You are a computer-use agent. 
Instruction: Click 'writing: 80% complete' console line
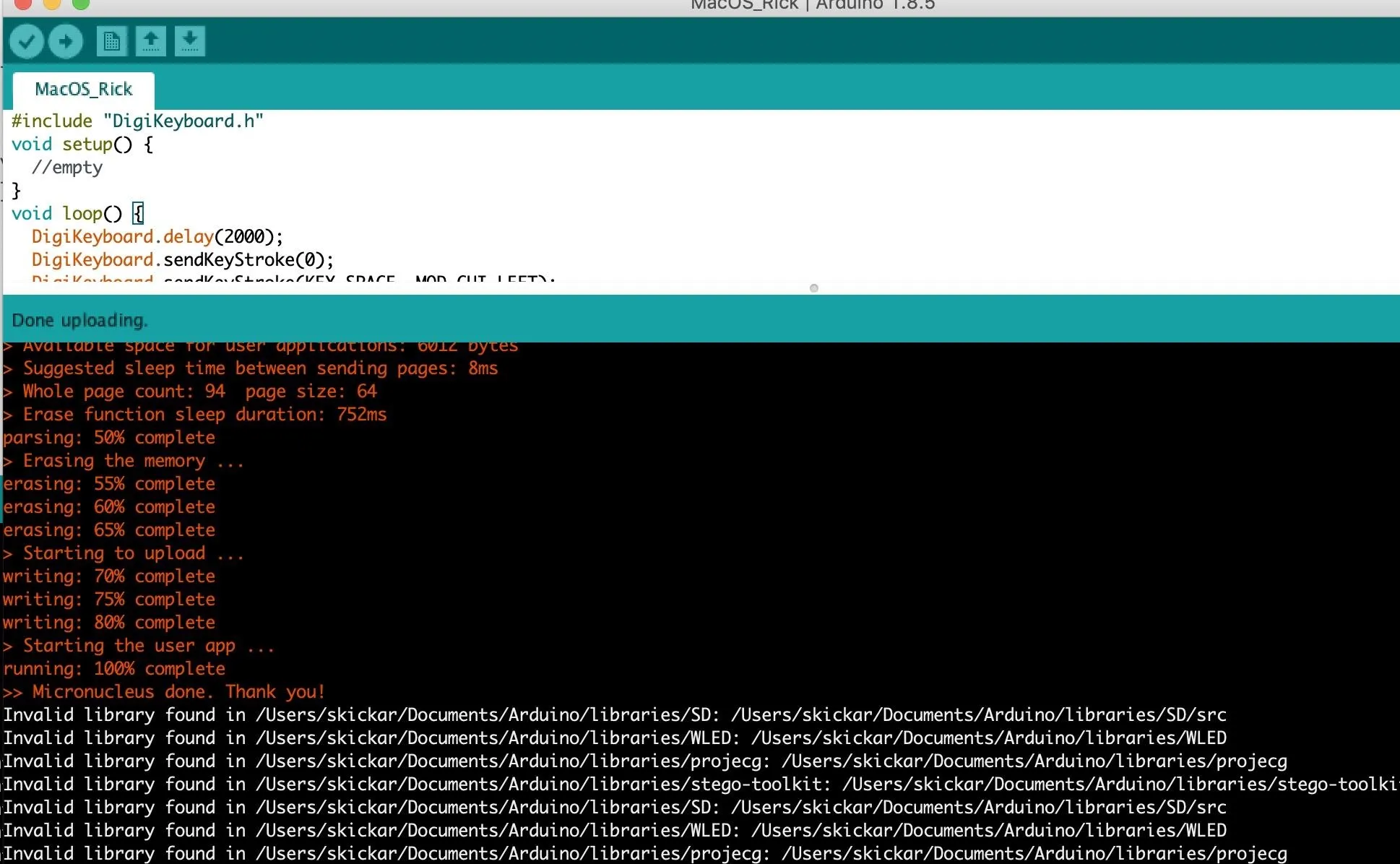pyautogui.click(x=109, y=622)
